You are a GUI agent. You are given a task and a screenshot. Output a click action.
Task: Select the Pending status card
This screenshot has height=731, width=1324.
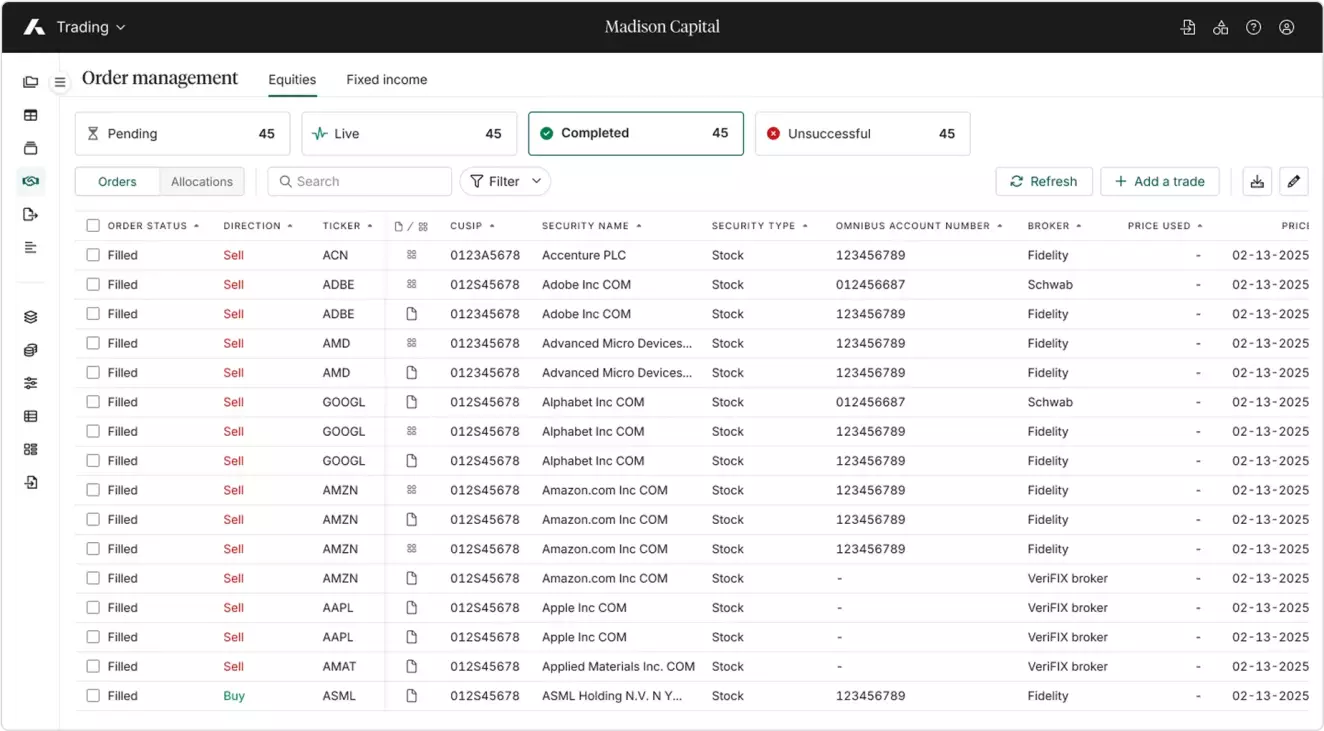pos(182,133)
